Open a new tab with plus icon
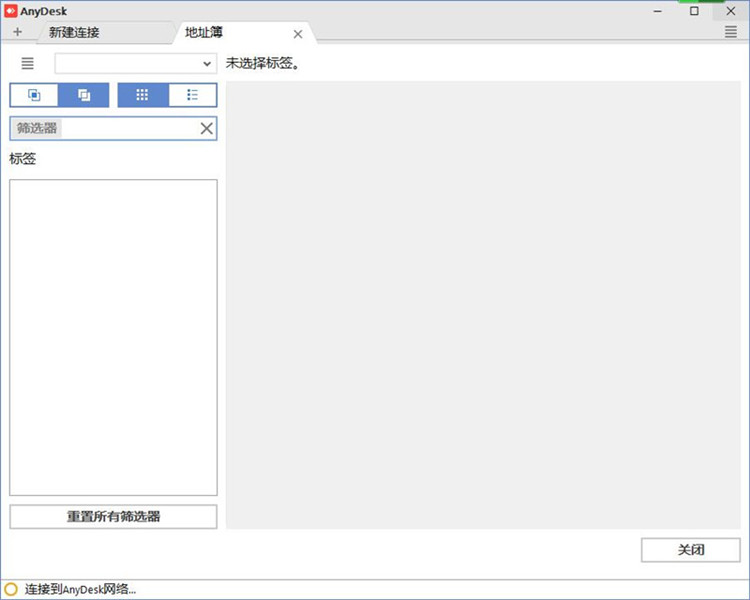The image size is (750, 600). (18, 32)
